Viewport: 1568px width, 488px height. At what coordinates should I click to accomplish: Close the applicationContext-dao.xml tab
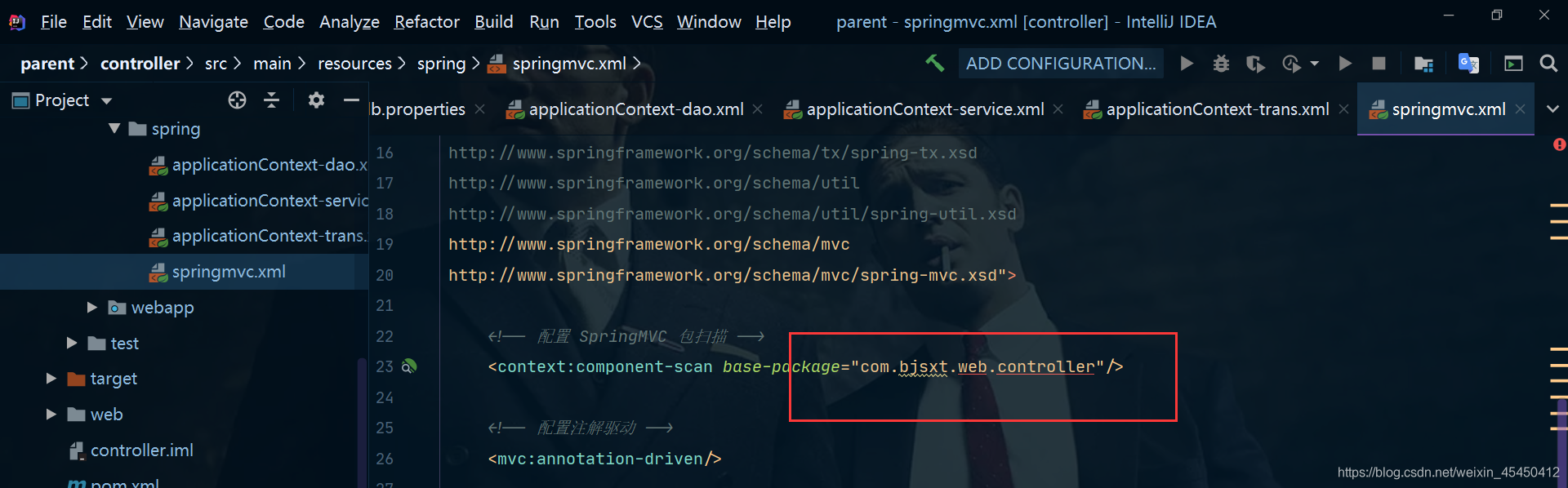click(x=758, y=109)
